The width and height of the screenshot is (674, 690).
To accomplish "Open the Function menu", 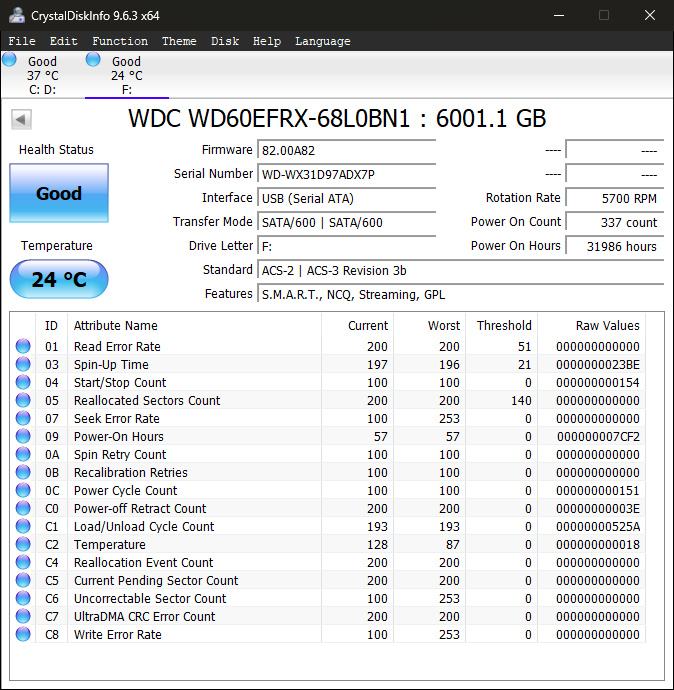I will click(x=120, y=41).
